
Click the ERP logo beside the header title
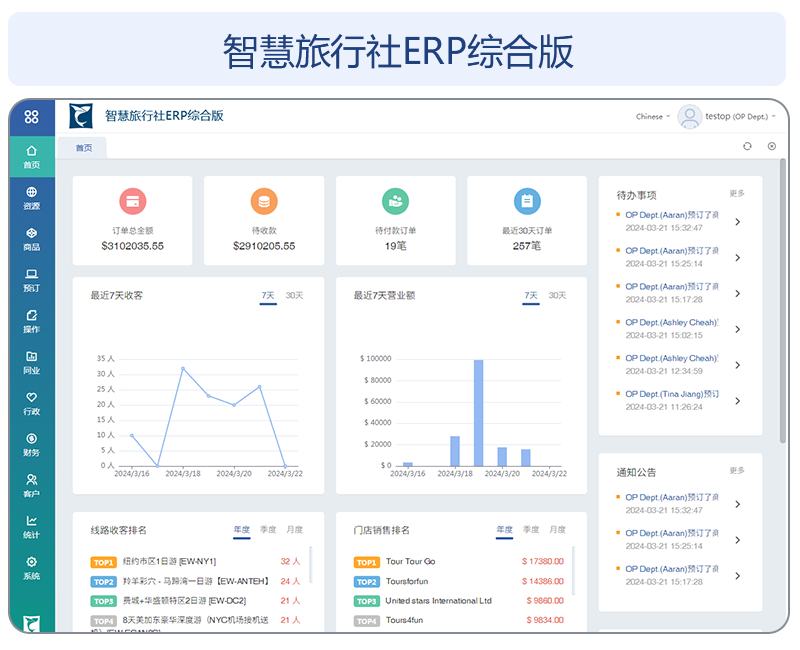[81, 116]
